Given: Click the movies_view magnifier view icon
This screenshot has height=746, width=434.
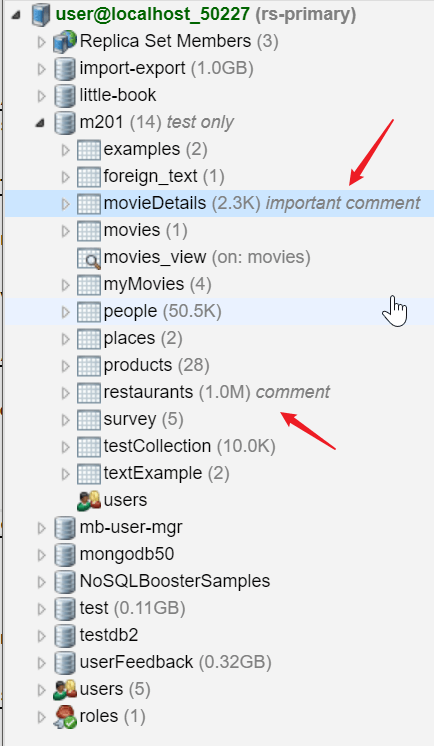Looking at the screenshot, I should 89,258.
